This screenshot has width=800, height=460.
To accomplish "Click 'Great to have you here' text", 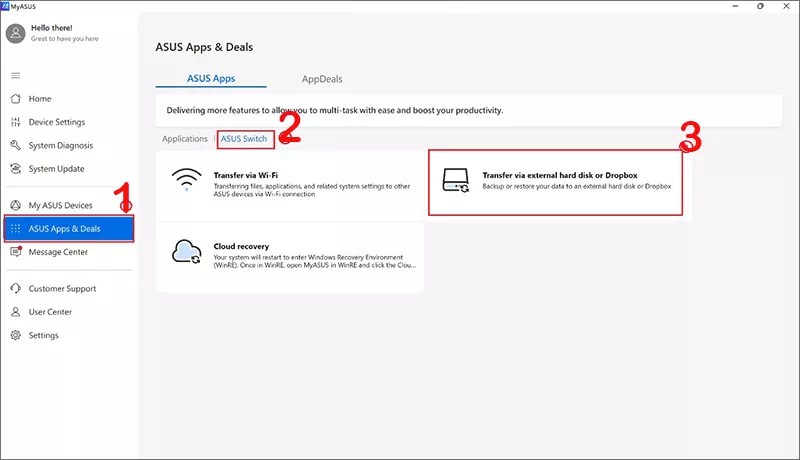I will point(65,39).
